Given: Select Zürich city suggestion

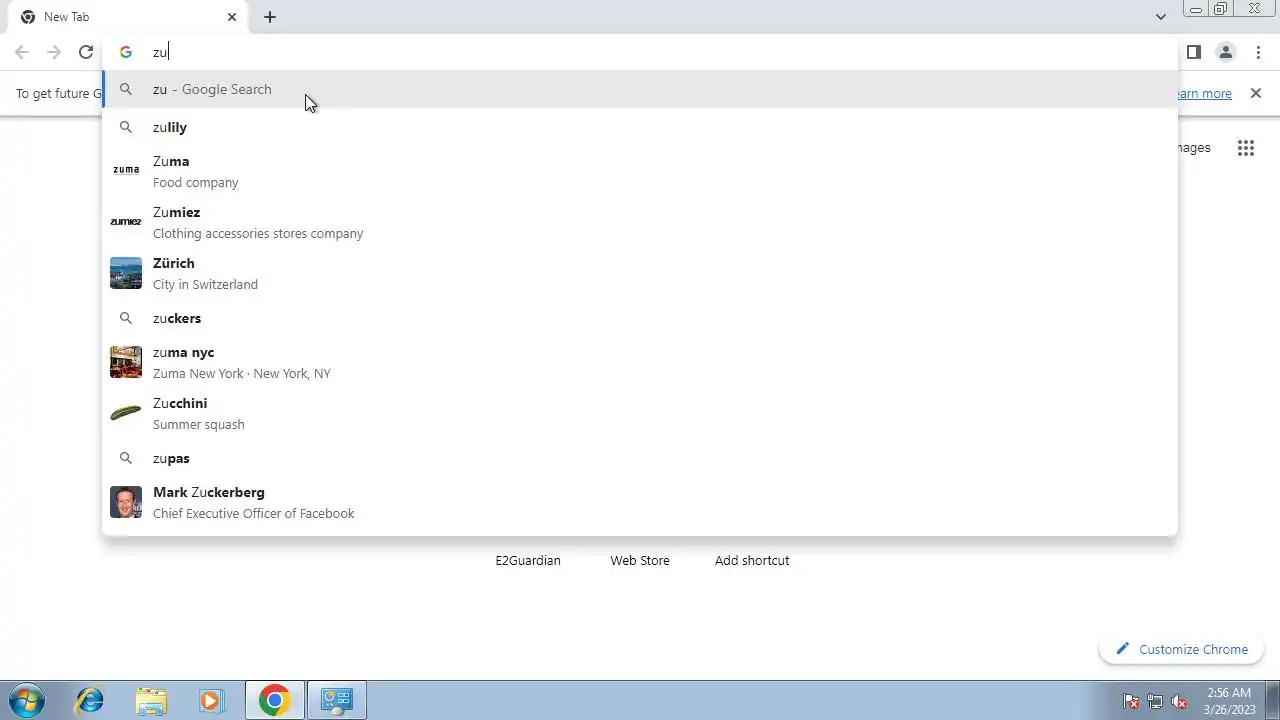Looking at the screenshot, I should [x=640, y=273].
